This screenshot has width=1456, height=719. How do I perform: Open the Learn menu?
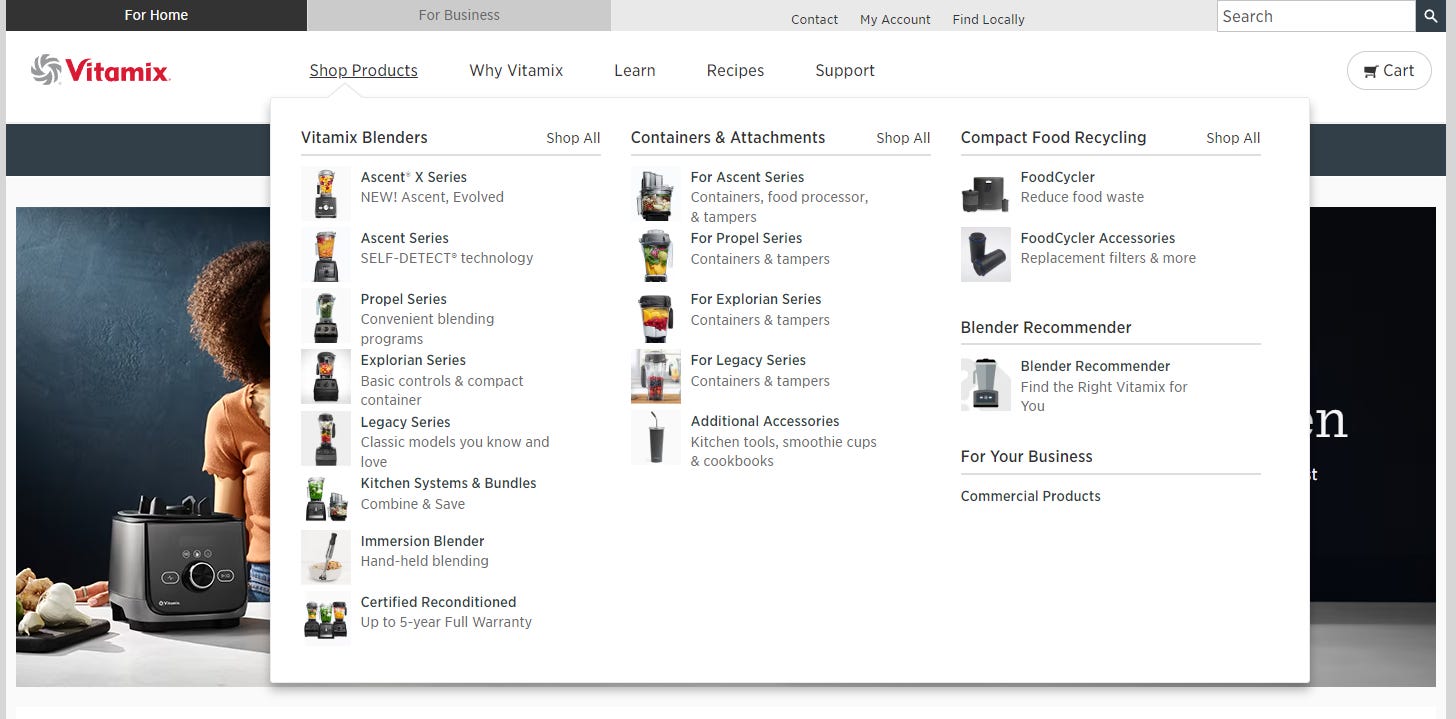pyautogui.click(x=635, y=70)
